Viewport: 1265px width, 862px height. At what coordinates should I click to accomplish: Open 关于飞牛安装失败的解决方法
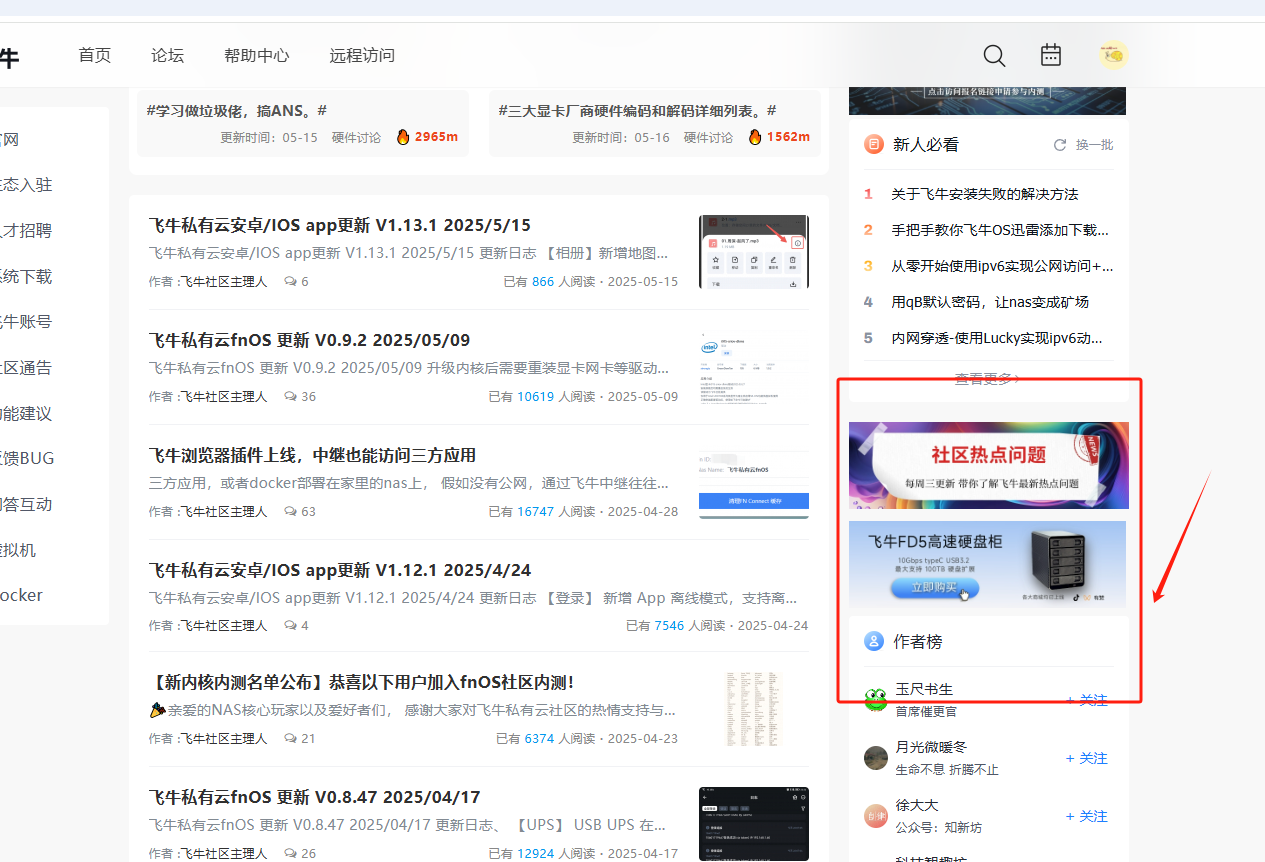pyautogui.click(x=985, y=194)
